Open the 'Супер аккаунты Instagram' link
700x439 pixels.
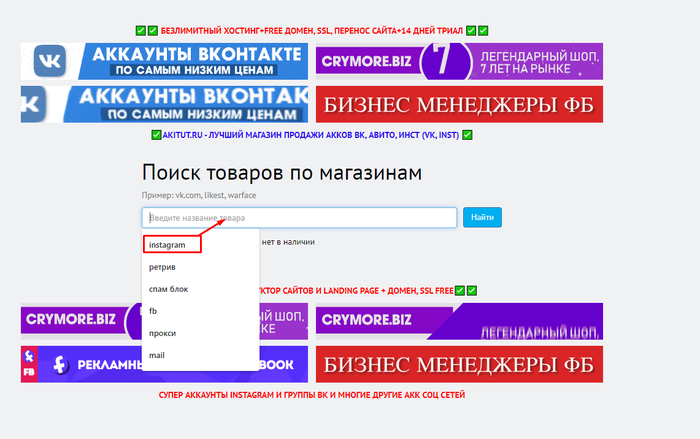(312, 395)
